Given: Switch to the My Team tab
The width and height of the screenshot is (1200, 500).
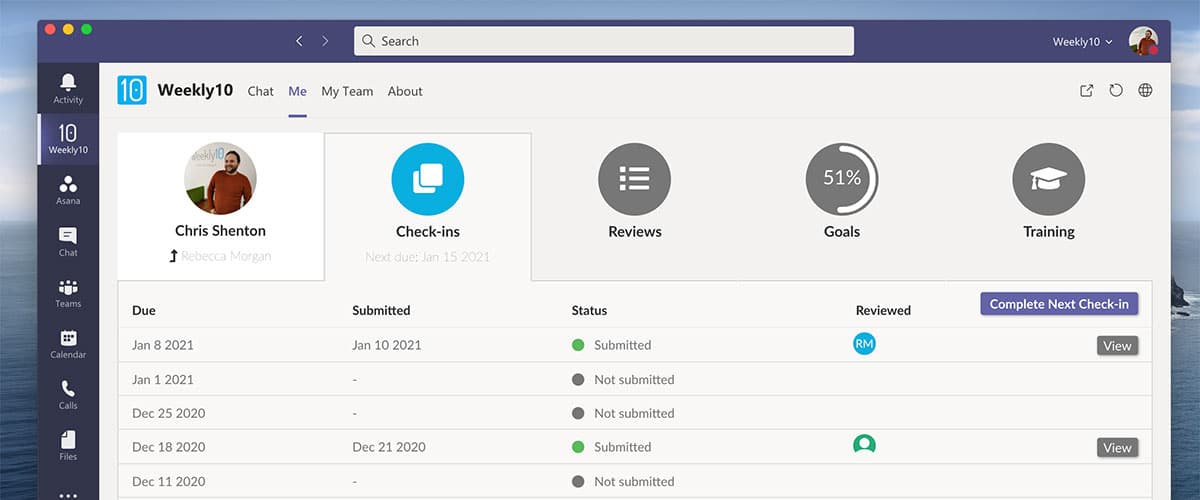Looking at the screenshot, I should (347, 91).
